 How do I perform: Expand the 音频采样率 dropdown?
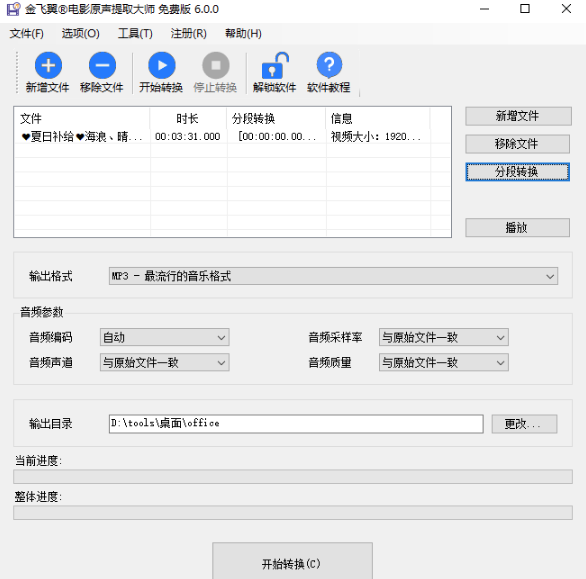pyautogui.click(x=444, y=338)
